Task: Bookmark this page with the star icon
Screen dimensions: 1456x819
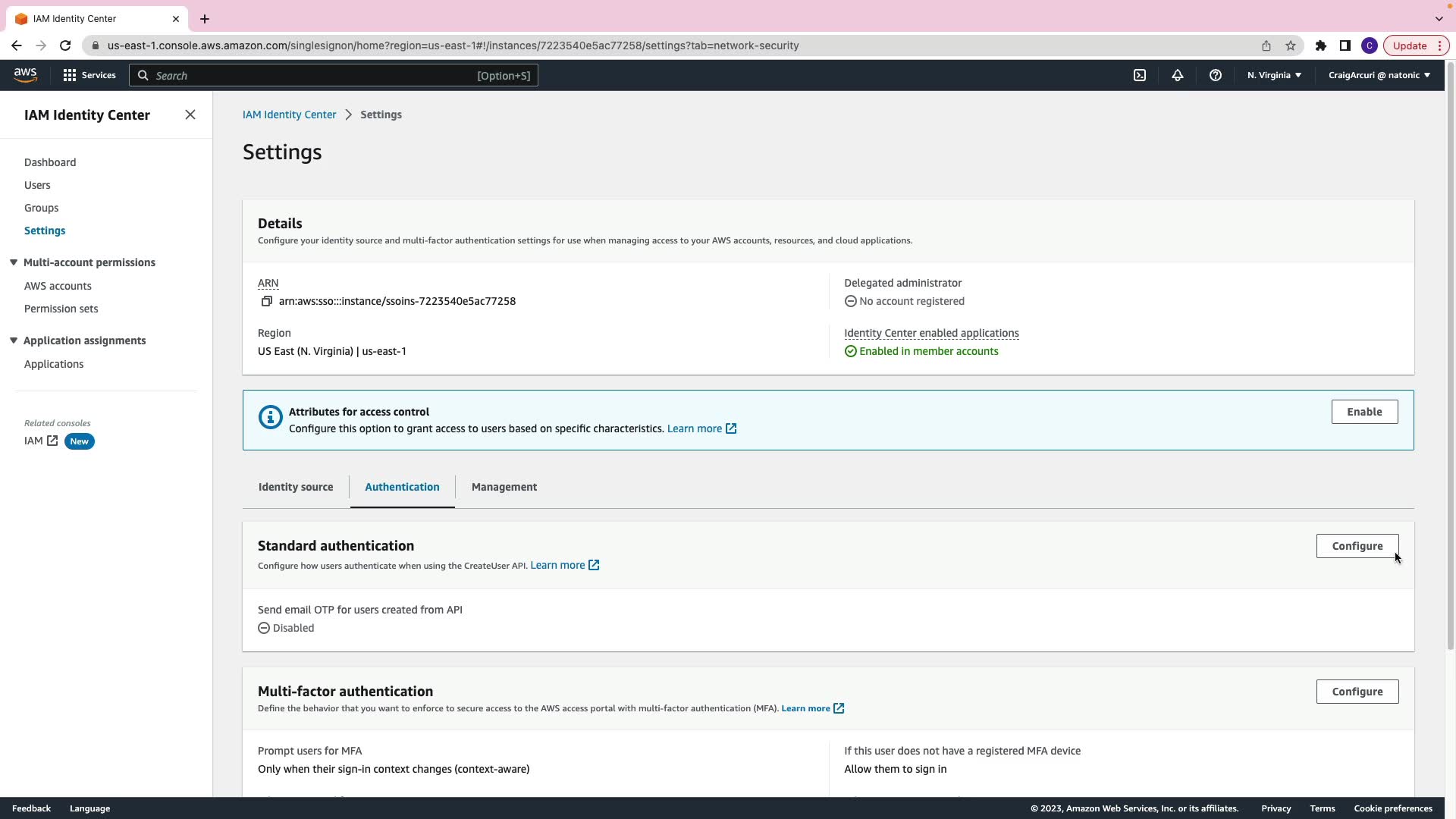Action: pos(1291,45)
